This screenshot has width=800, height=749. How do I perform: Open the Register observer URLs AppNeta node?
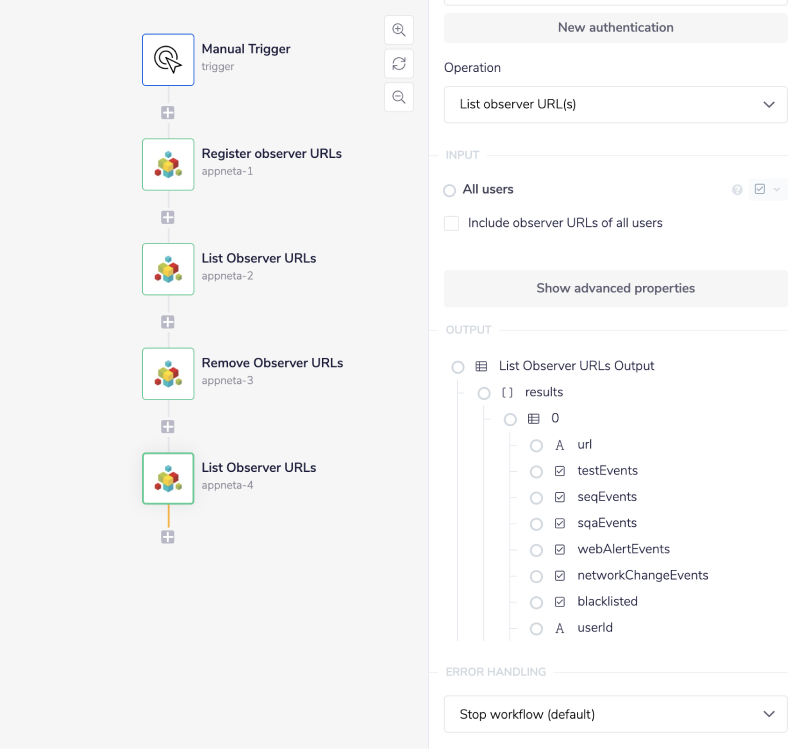coord(167,164)
